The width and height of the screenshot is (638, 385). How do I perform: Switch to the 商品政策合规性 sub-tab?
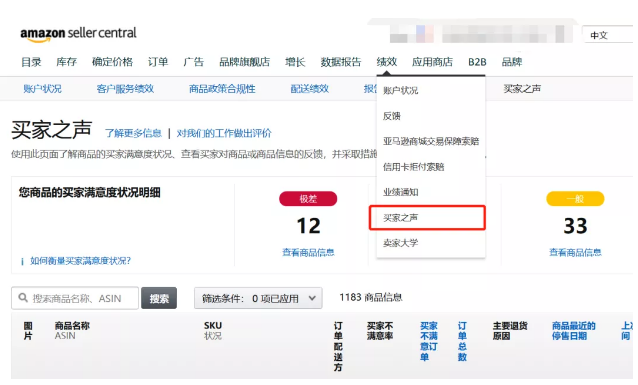click(x=222, y=89)
